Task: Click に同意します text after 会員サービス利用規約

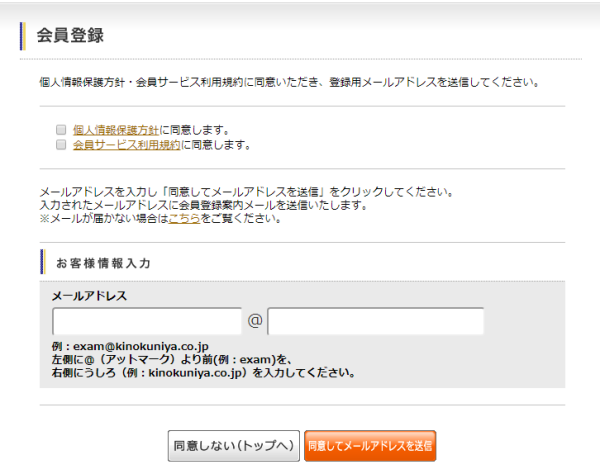Action: click(215, 145)
